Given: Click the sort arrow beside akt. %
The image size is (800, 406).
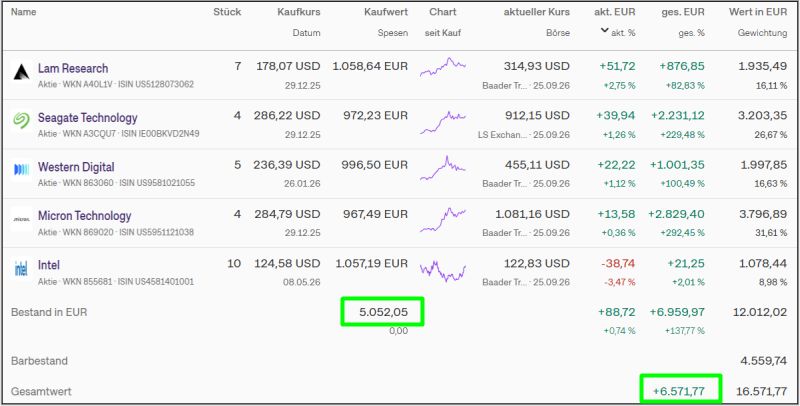Looking at the screenshot, I should coord(605,31).
